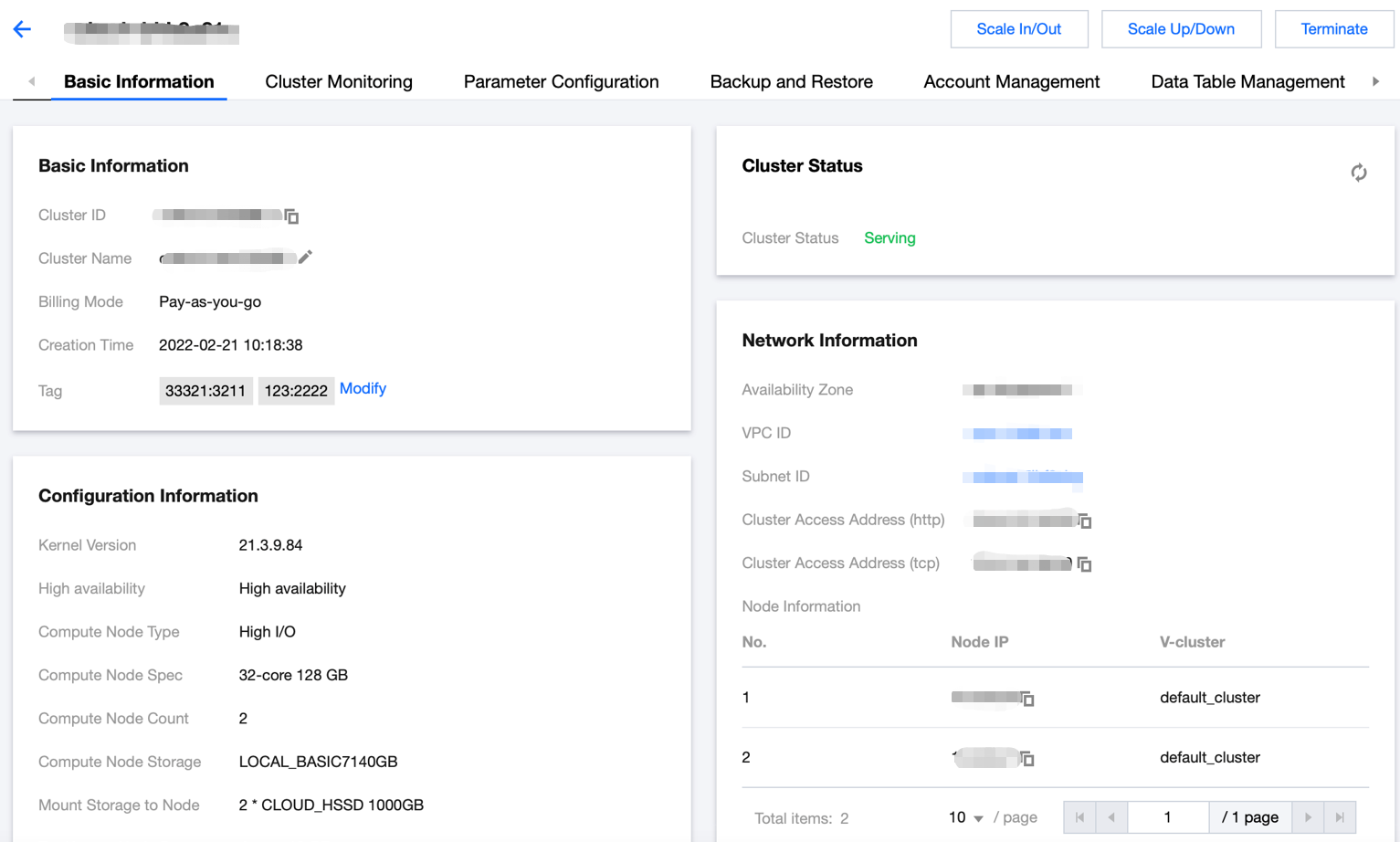Copy the tcp cluster access address
This screenshot has height=842, width=1400.
[x=1084, y=564]
